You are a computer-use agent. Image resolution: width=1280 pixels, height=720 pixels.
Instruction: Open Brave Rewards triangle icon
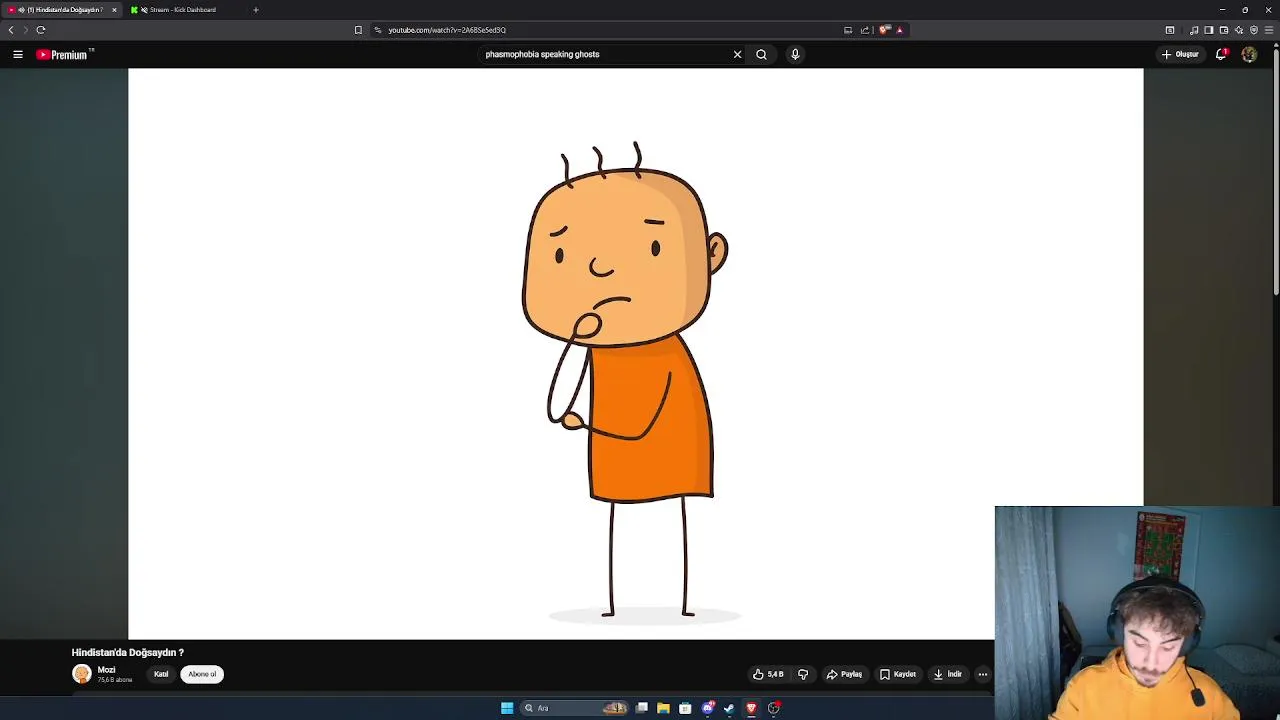(x=899, y=30)
